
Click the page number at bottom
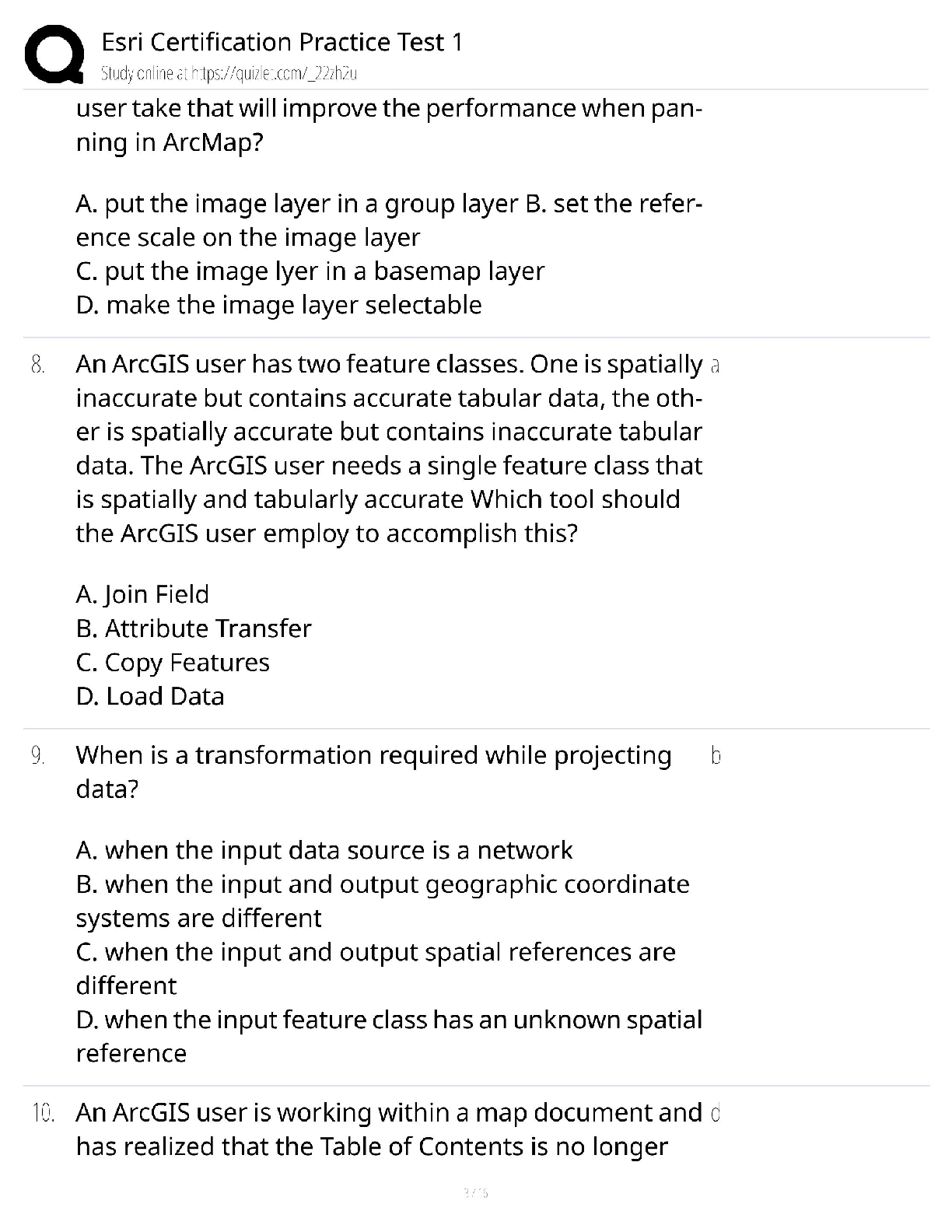tap(475, 1192)
